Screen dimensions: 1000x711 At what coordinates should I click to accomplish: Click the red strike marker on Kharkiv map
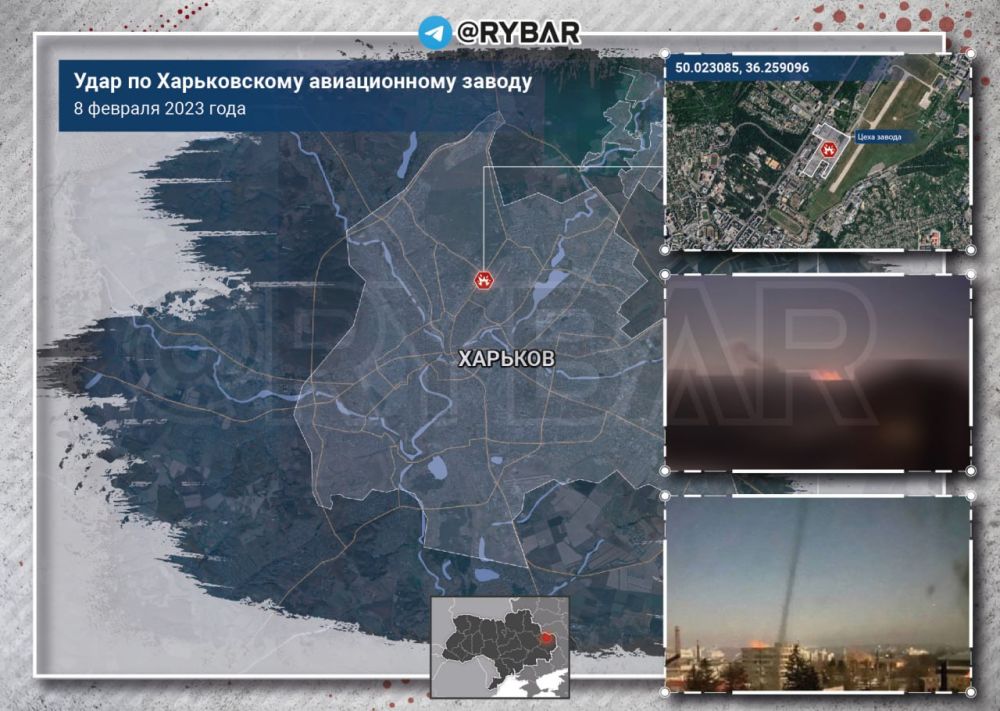coord(484,280)
